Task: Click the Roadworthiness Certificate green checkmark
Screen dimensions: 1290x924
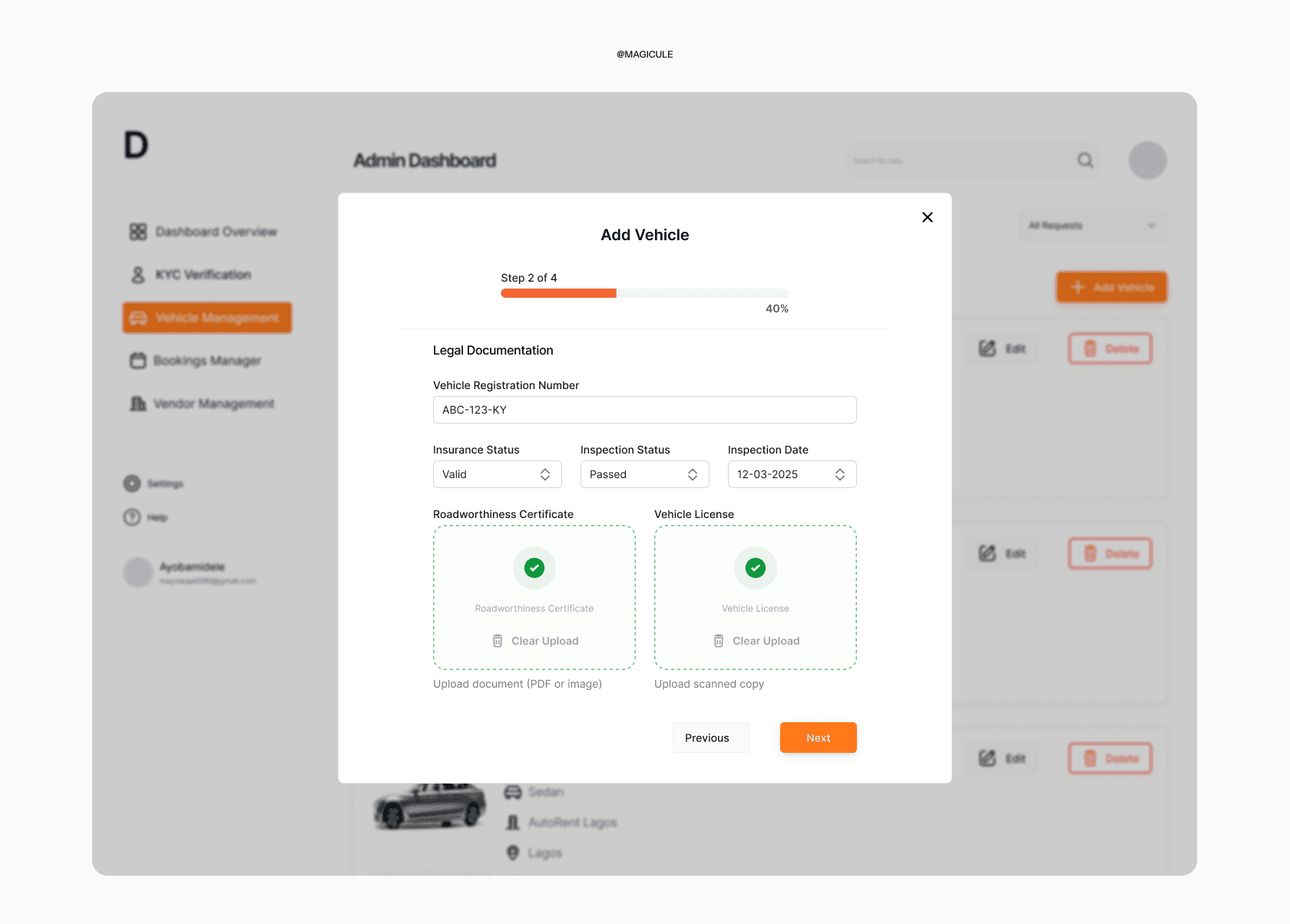Action: pos(534,568)
